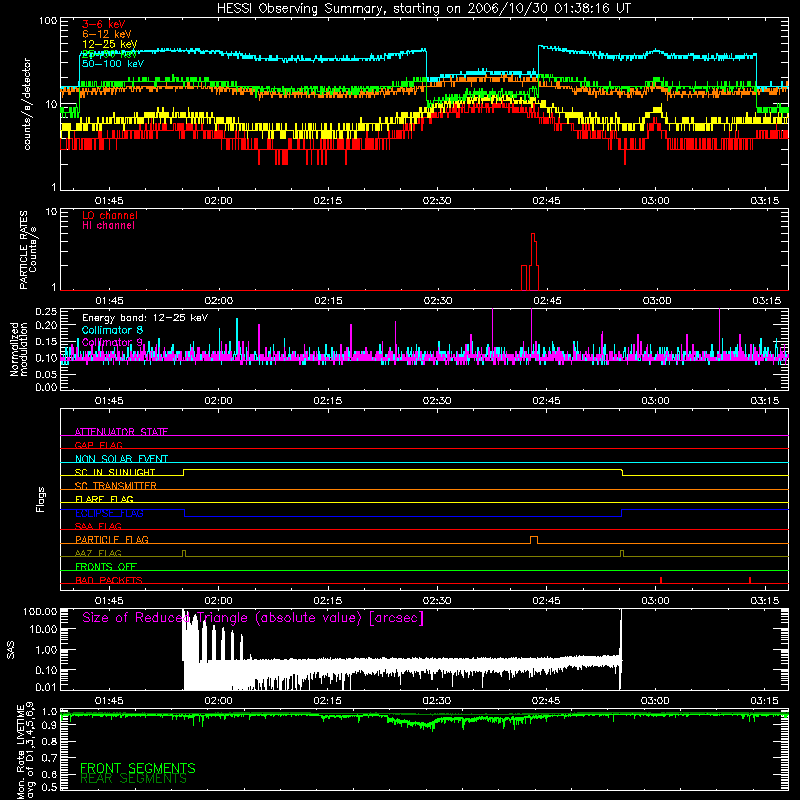
Task: Click the '02:45' tick under the flags plot
Action: point(546,601)
